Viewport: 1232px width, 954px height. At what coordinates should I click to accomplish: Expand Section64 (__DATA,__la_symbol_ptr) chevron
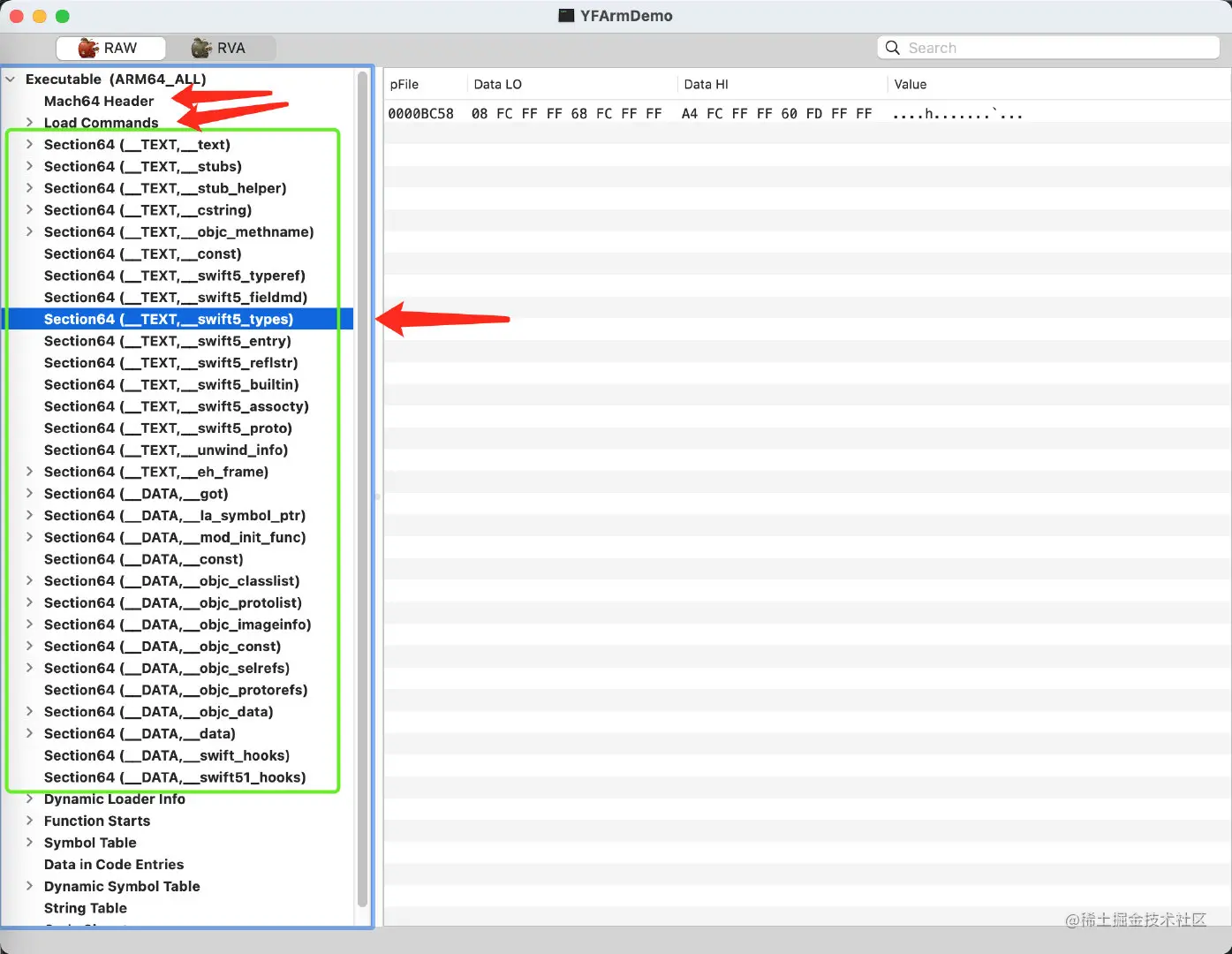(29, 515)
